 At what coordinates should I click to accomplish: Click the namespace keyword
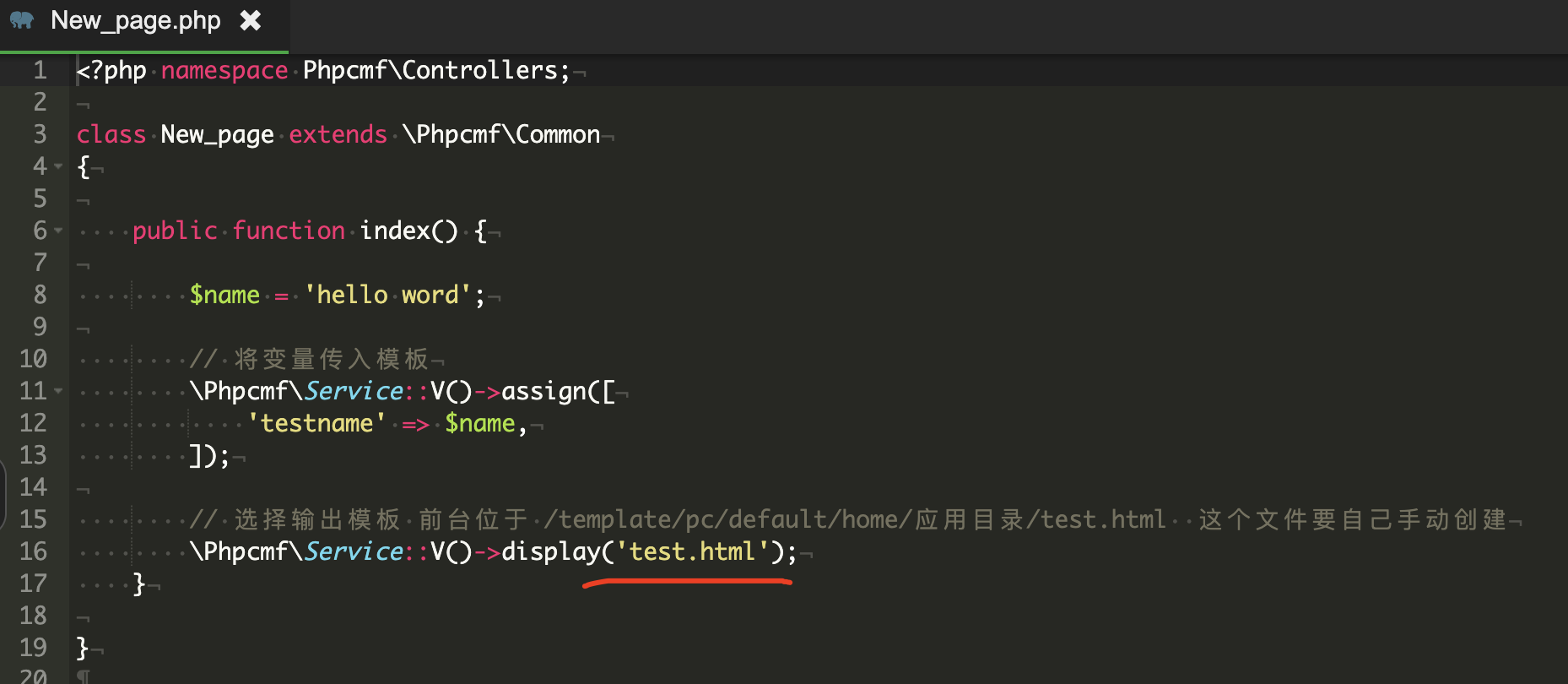click(224, 70)
